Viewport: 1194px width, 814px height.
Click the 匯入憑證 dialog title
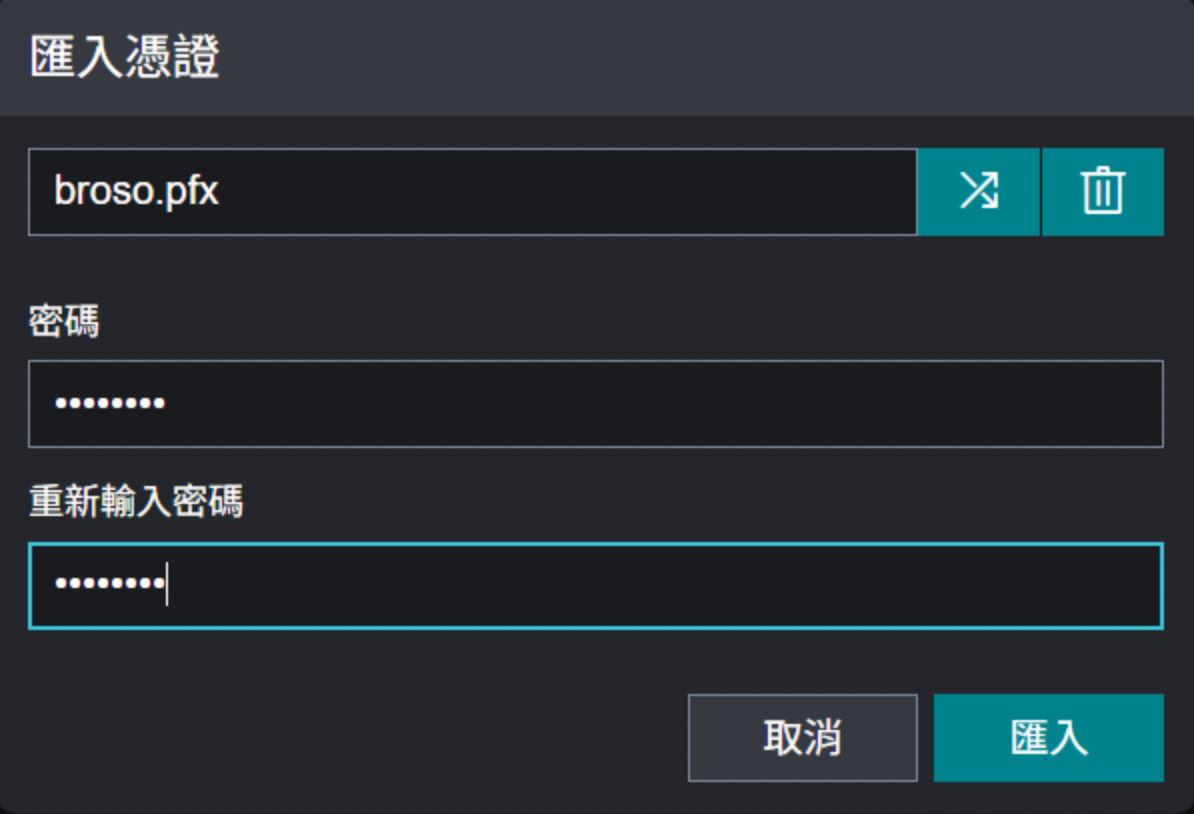pos(125,58)
